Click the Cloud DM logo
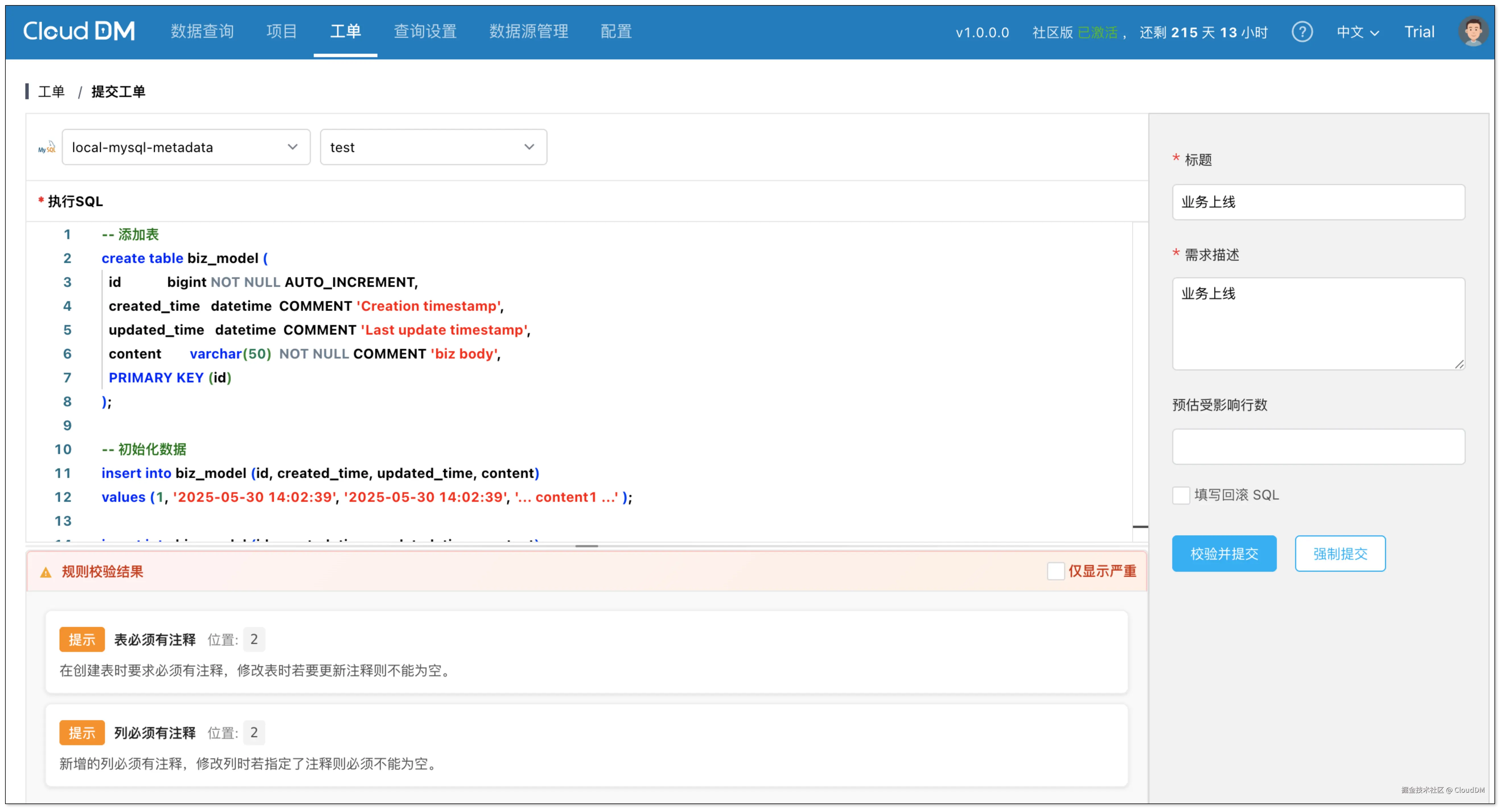The height and width of the screenshot is (812, 1503). click(79, 31)
